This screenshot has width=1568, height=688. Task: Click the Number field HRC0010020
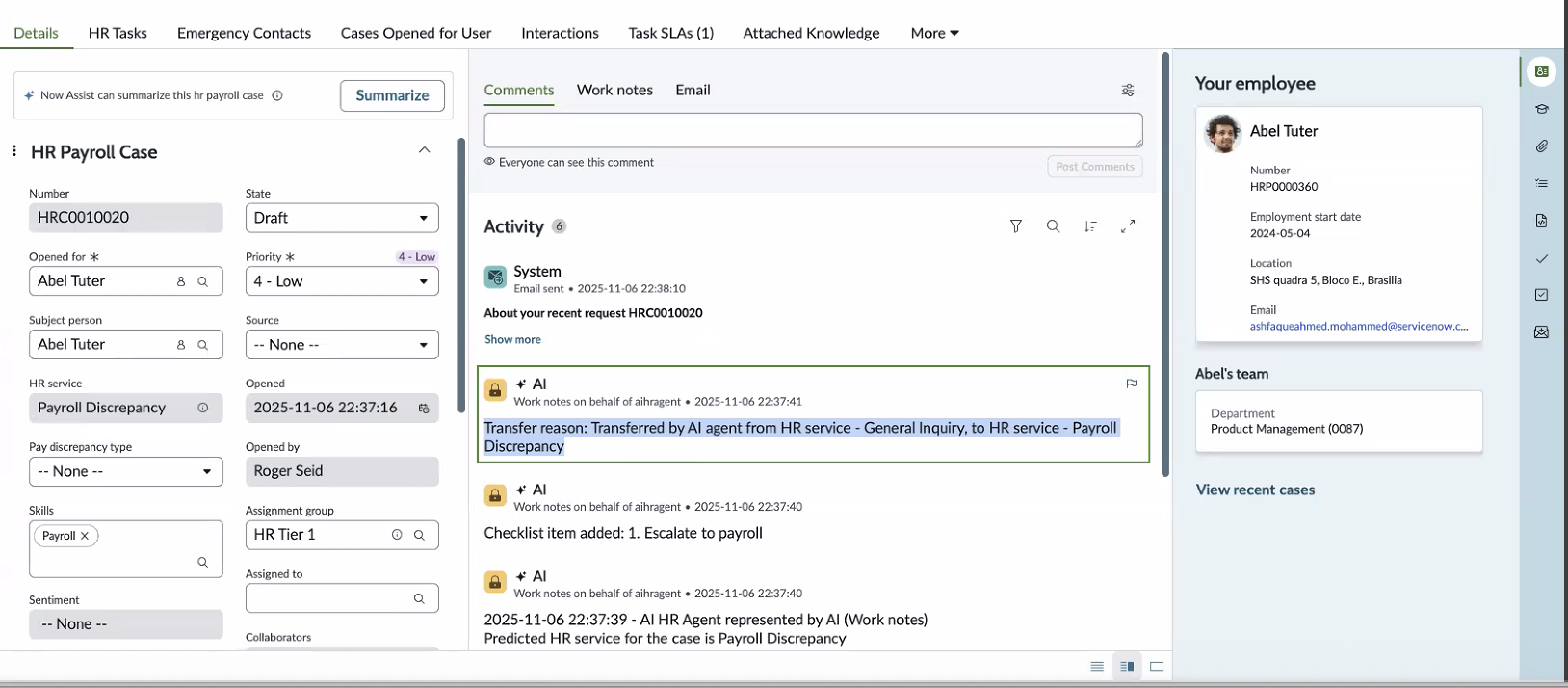(125, 218)
